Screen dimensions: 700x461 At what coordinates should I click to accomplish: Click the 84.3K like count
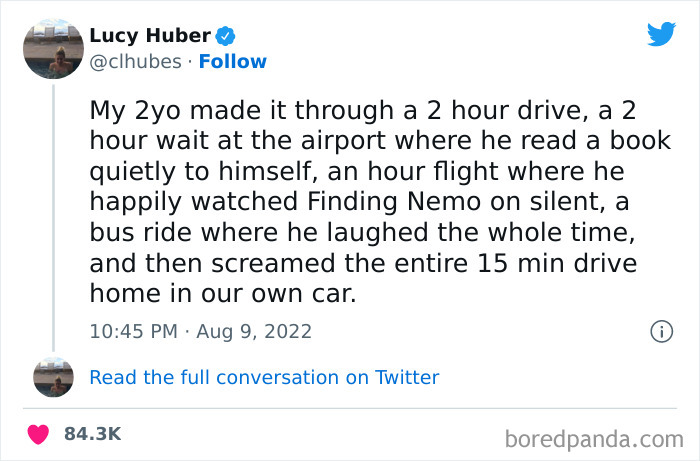(x=92, y=434)
